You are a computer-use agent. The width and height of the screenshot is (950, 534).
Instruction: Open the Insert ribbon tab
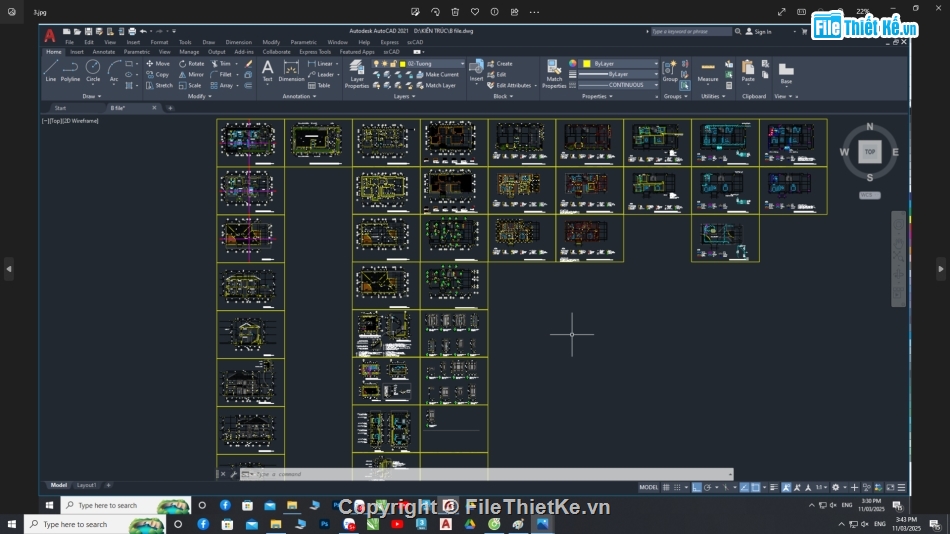point(77,52)
